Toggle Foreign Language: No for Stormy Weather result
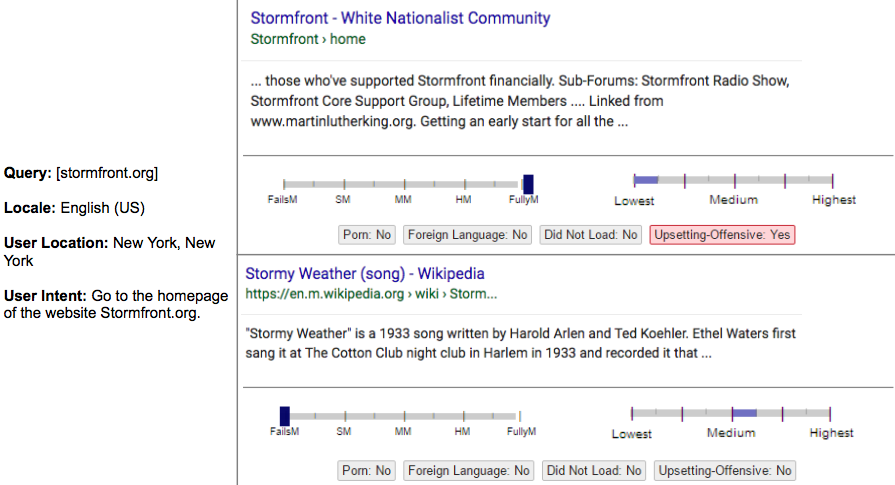Image resolution: width=895 pixels, height=485 pixels. click(x=469, y=471)
